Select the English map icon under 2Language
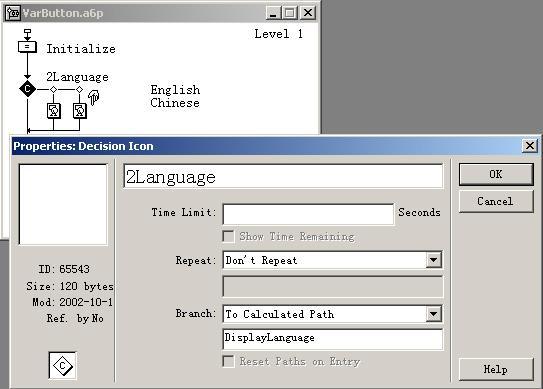Image resolution: width=543 pixels, height=389 pixels. coord(54,111)
